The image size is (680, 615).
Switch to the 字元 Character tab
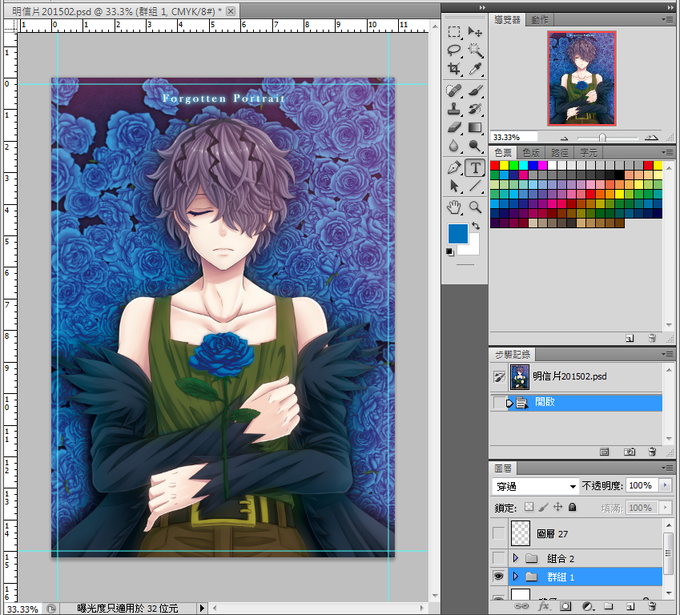(x=588, y=152)
